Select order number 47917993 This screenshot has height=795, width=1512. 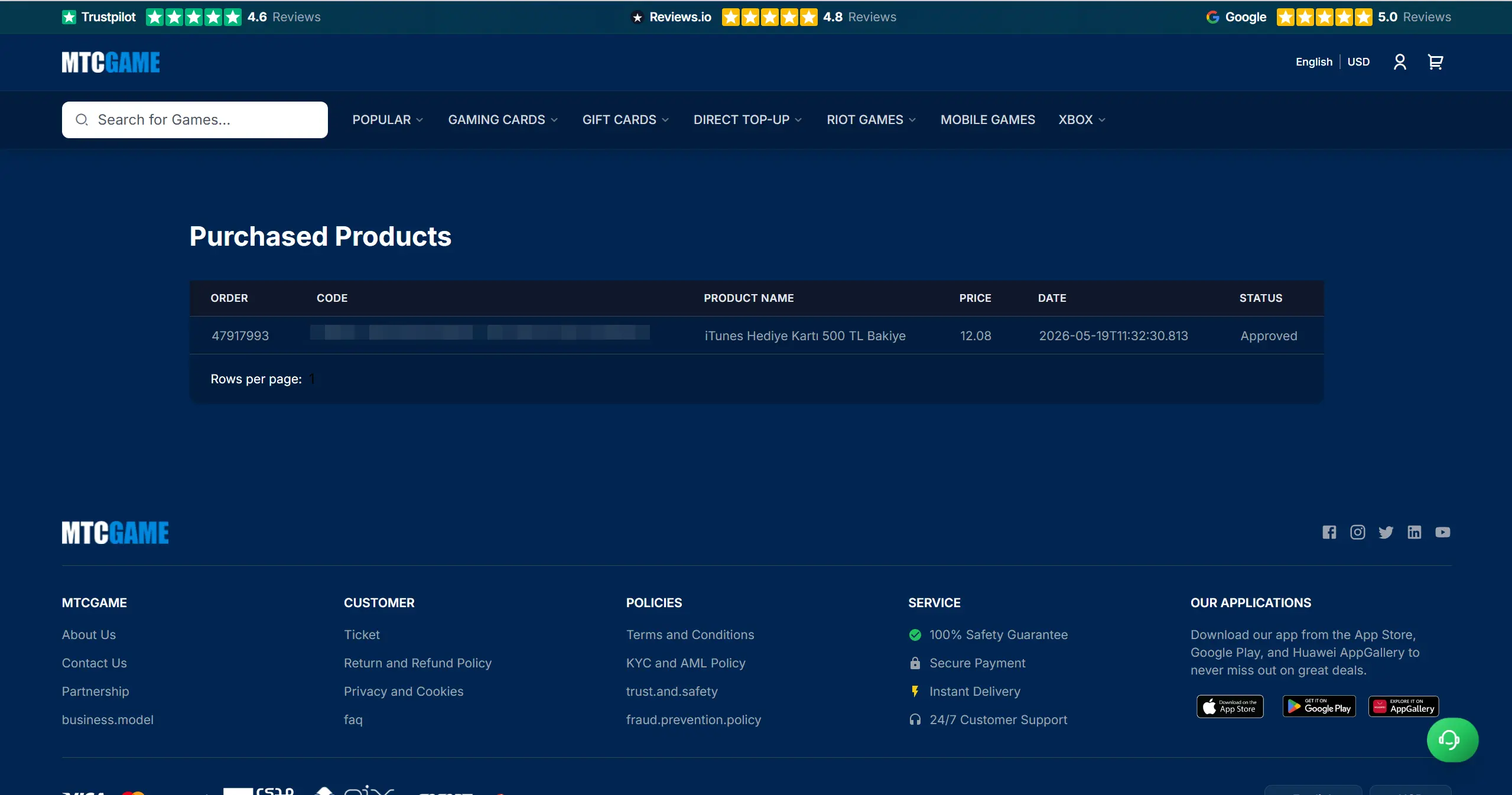click(x=240, y=336)
